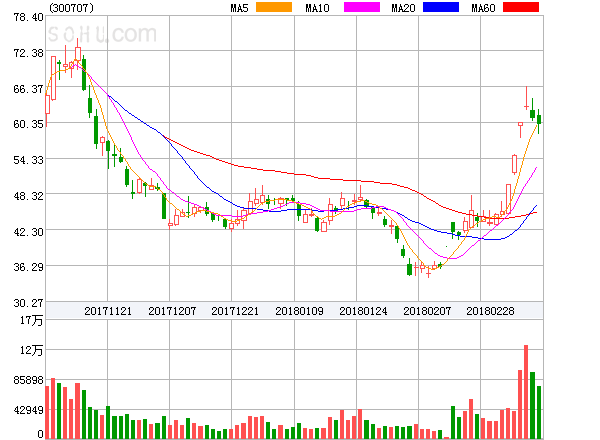This screenshot has height=440, width=600.
Task: Click the 12万 volume axis label
Action: (x=31, y=350)
